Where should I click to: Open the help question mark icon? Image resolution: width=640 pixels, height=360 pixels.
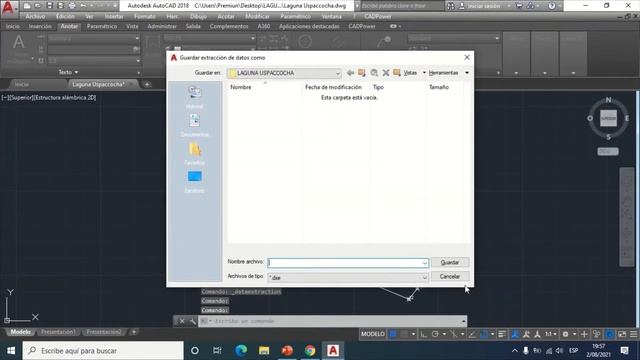[551, 6]
